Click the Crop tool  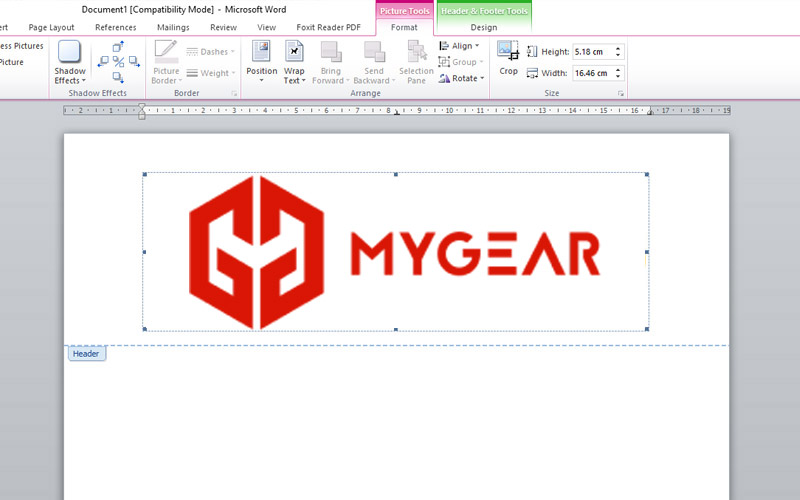point(508,58)
